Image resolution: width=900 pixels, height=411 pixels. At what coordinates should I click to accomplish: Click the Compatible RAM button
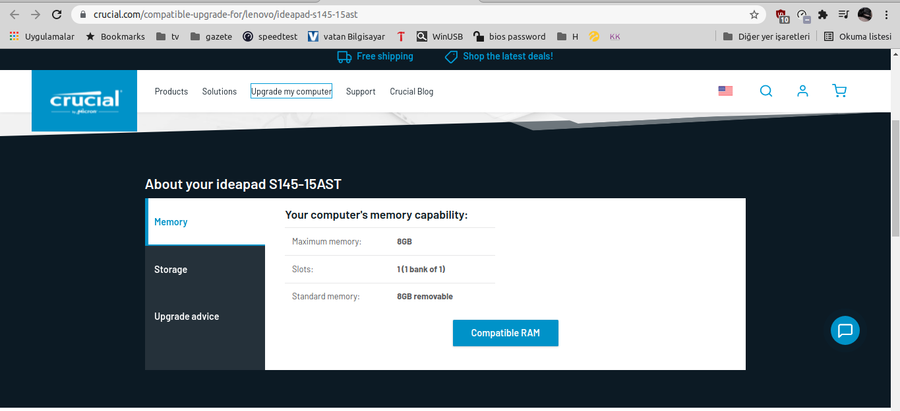pyautogui.click(x=505, y=333)
